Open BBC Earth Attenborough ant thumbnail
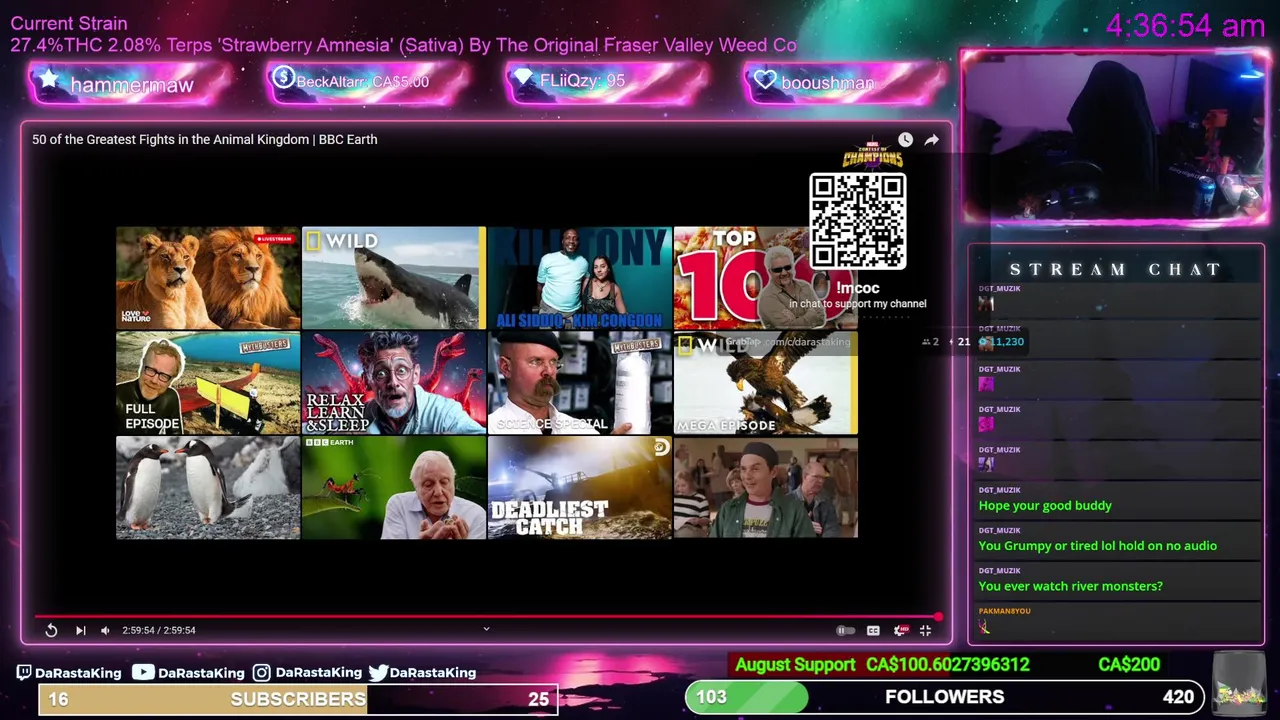1280x720 pixels. point(394,488)
